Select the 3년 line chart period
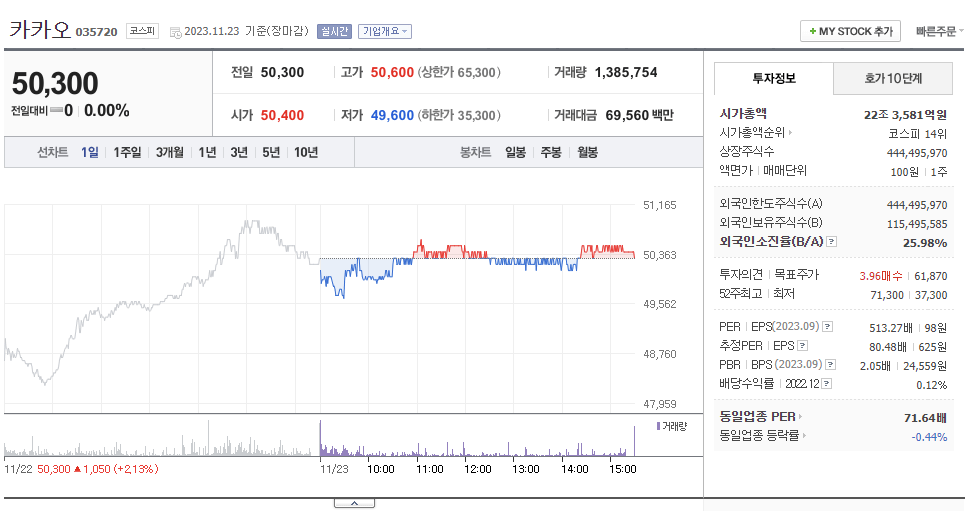The width and height of the screenshot is (969, 511). tap(239, 152)
